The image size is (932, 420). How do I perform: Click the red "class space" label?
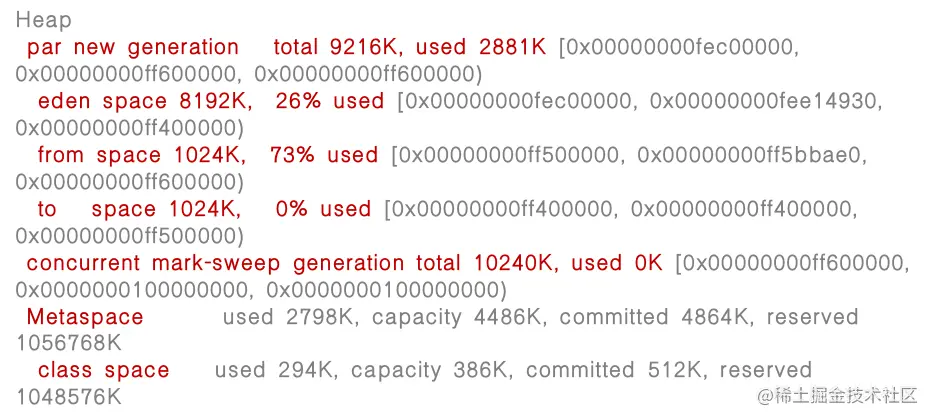click(103, 371)
